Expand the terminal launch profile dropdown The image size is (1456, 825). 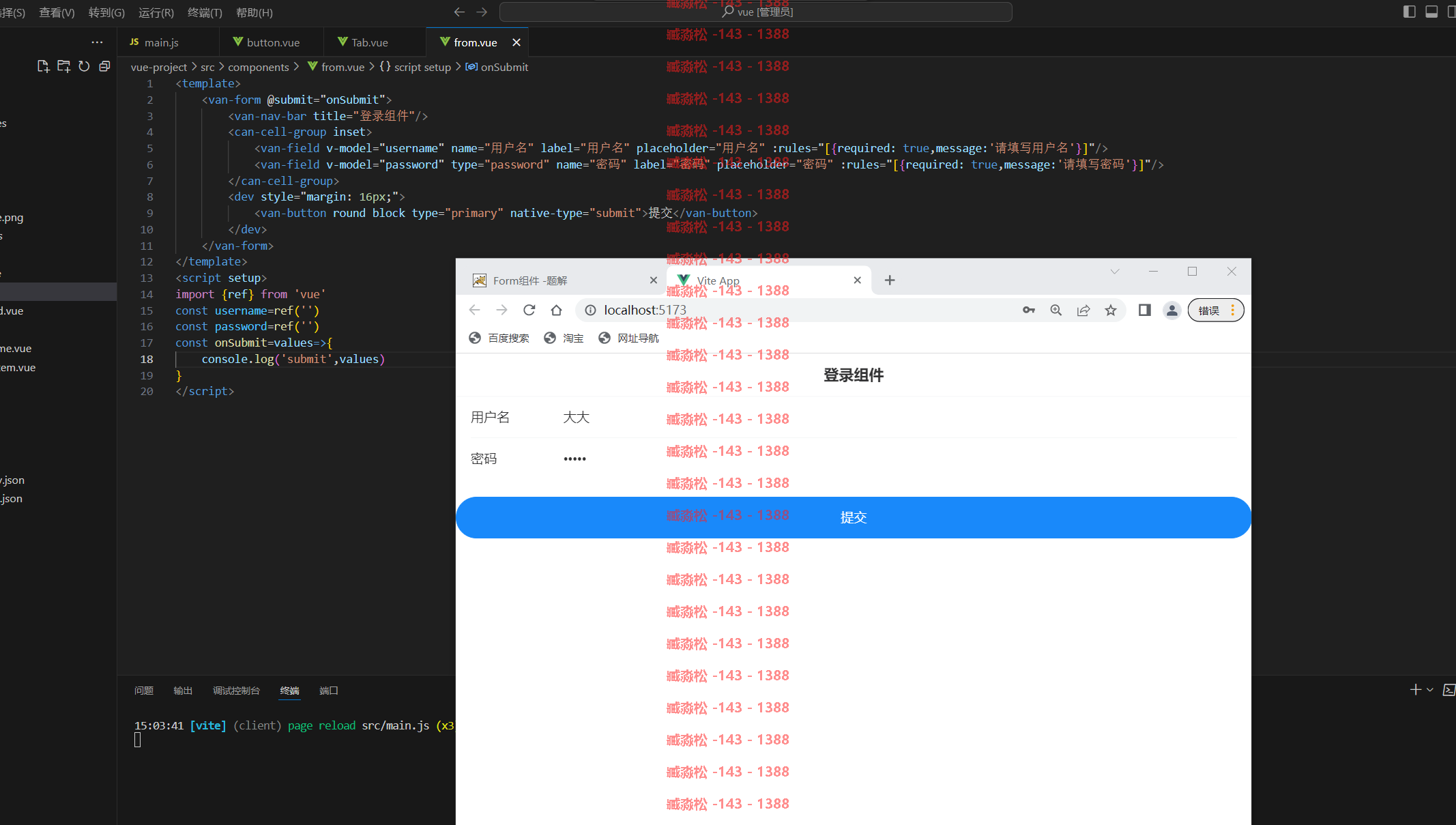pos(1430,690)
